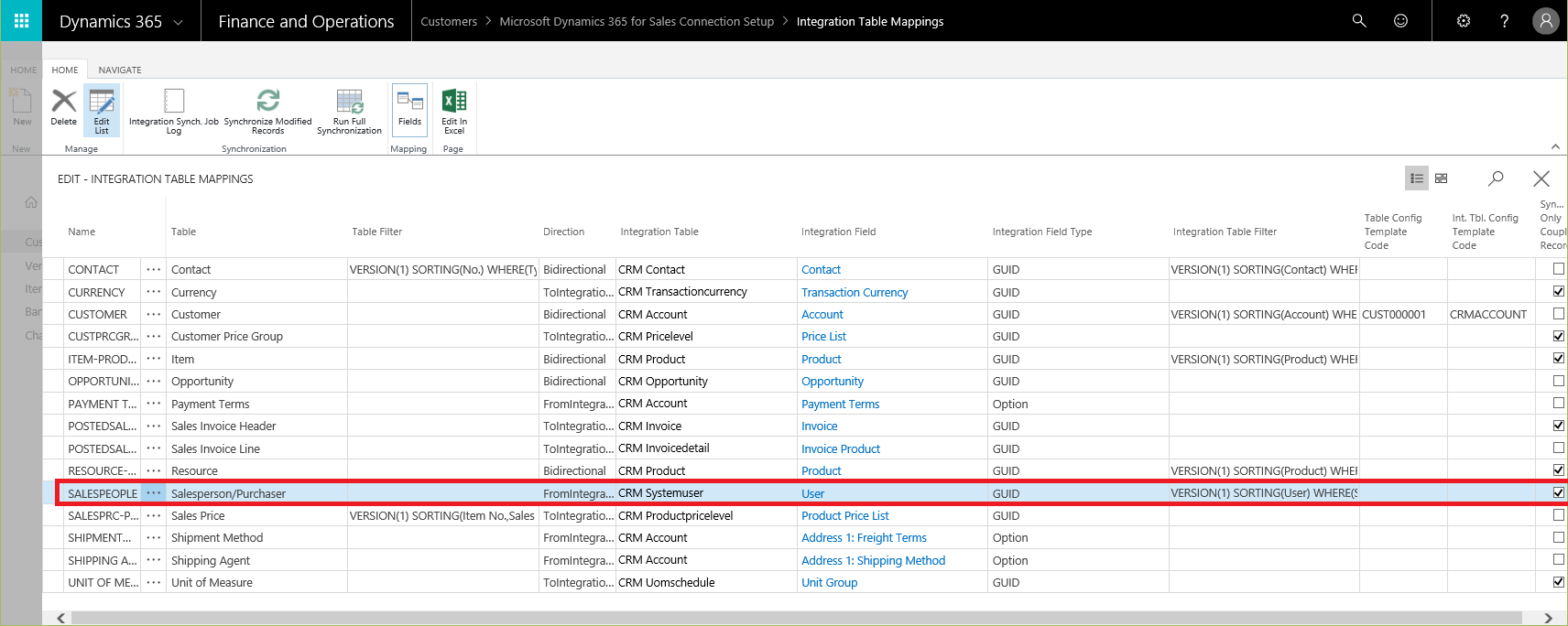1568x626 pixels.
Task: Open the Direction cell for PAYMENT T... row
Action: pos(577,404)
